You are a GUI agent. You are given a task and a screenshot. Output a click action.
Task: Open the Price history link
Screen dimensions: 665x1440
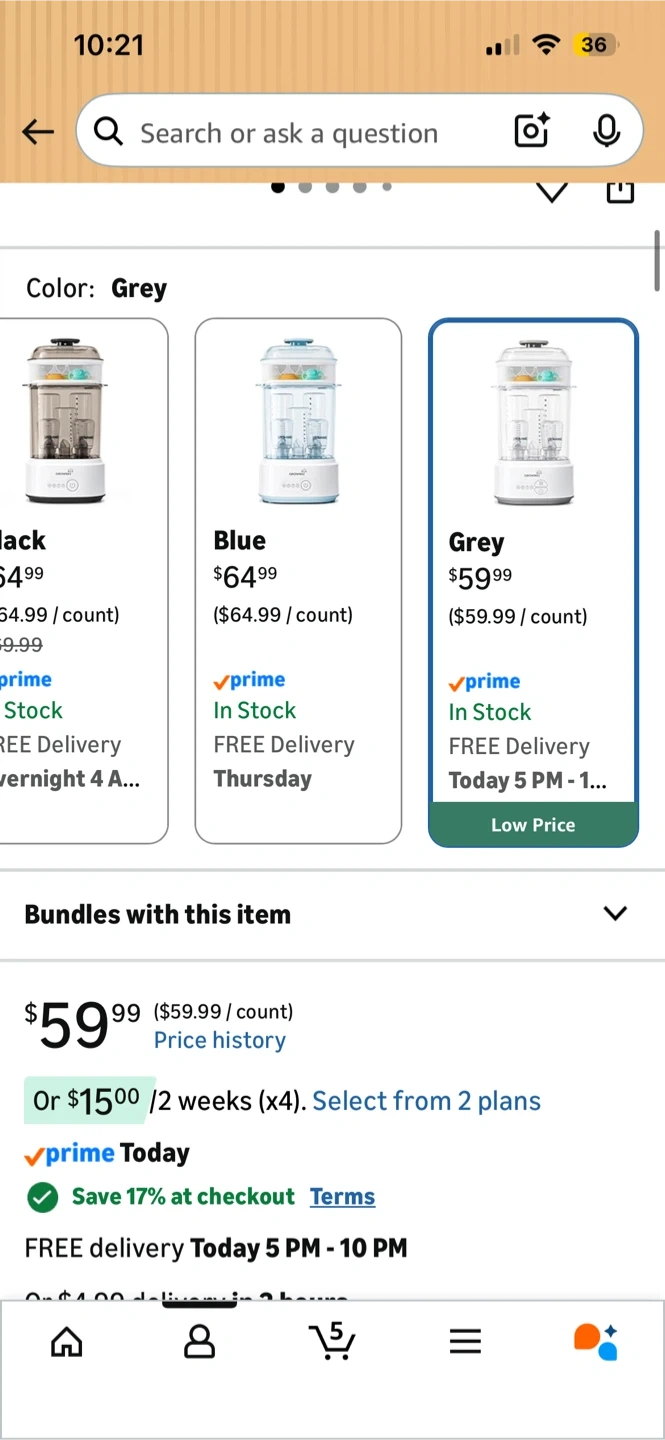point(220,1040)
